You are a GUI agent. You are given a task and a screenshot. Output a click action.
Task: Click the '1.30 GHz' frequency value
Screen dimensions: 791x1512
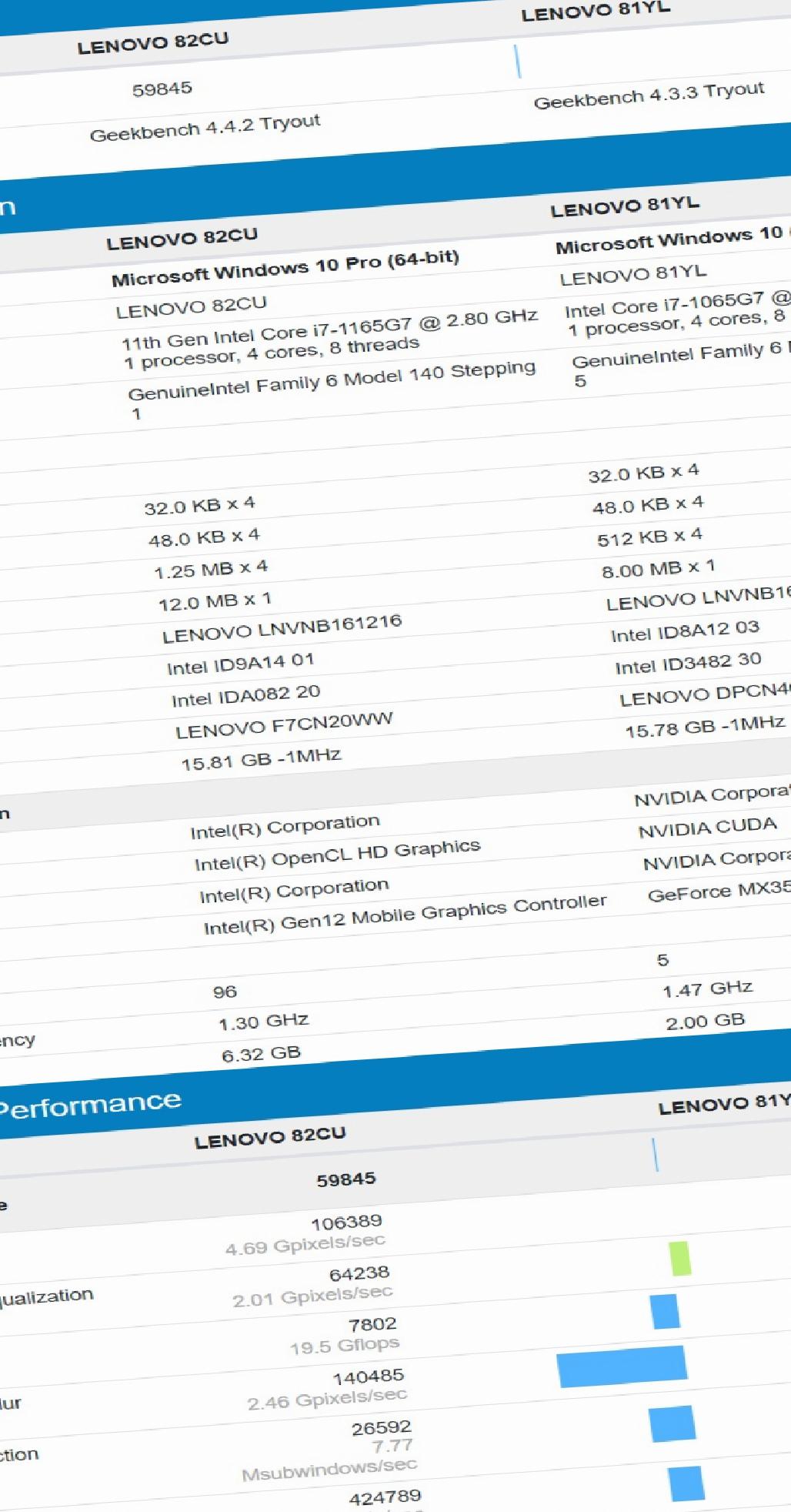click(x=263, y=1022)
